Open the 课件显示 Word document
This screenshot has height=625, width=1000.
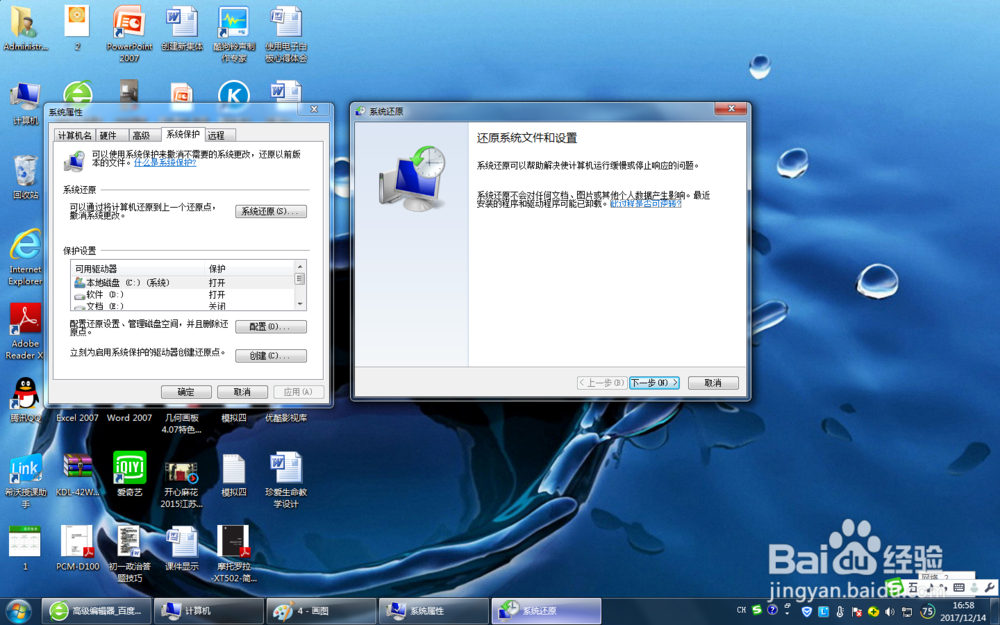coord(182,547)
